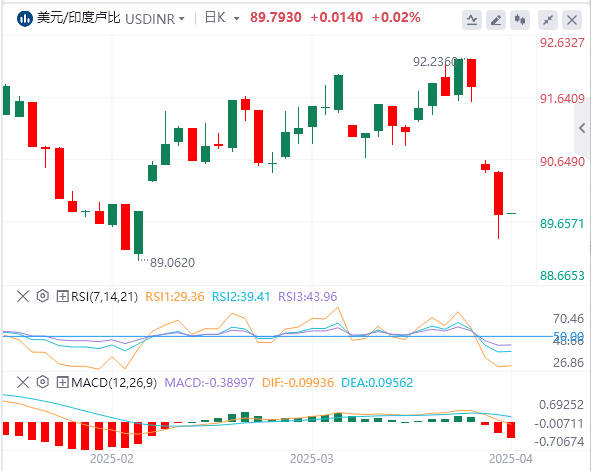The image size is (591, 471).
Task: Click the DEA:0.09562 readout
Action: click(x=377, y=383)
